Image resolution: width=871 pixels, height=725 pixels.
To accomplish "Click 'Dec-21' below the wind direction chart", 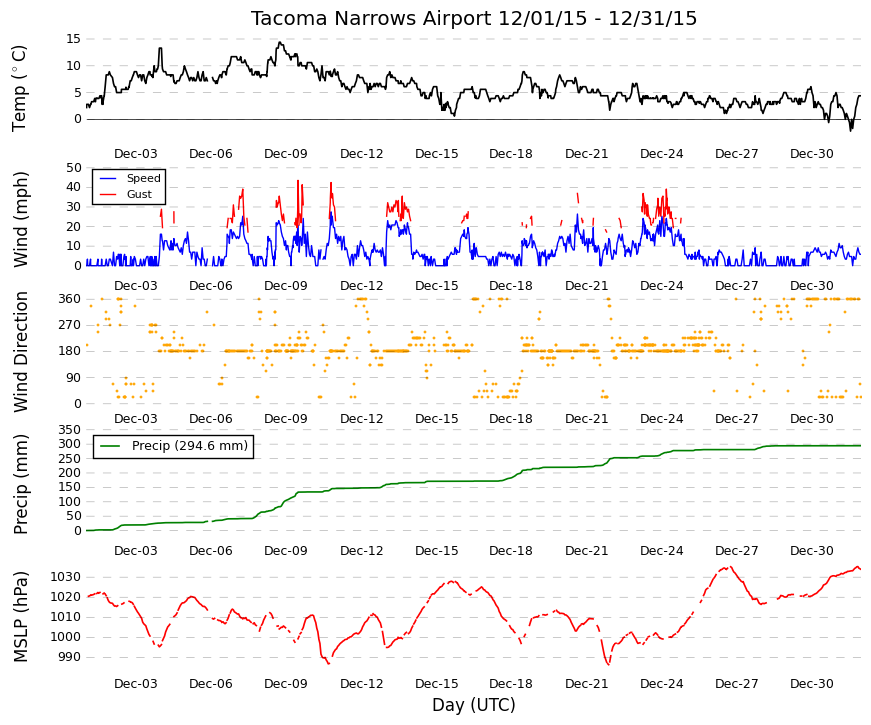I will [587, 419].
